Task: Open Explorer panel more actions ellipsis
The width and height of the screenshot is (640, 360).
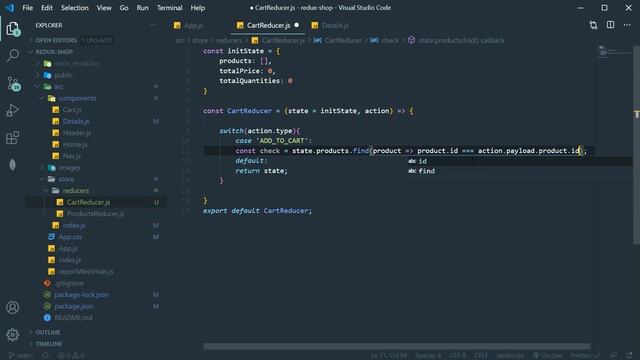Action: (153, 25)
